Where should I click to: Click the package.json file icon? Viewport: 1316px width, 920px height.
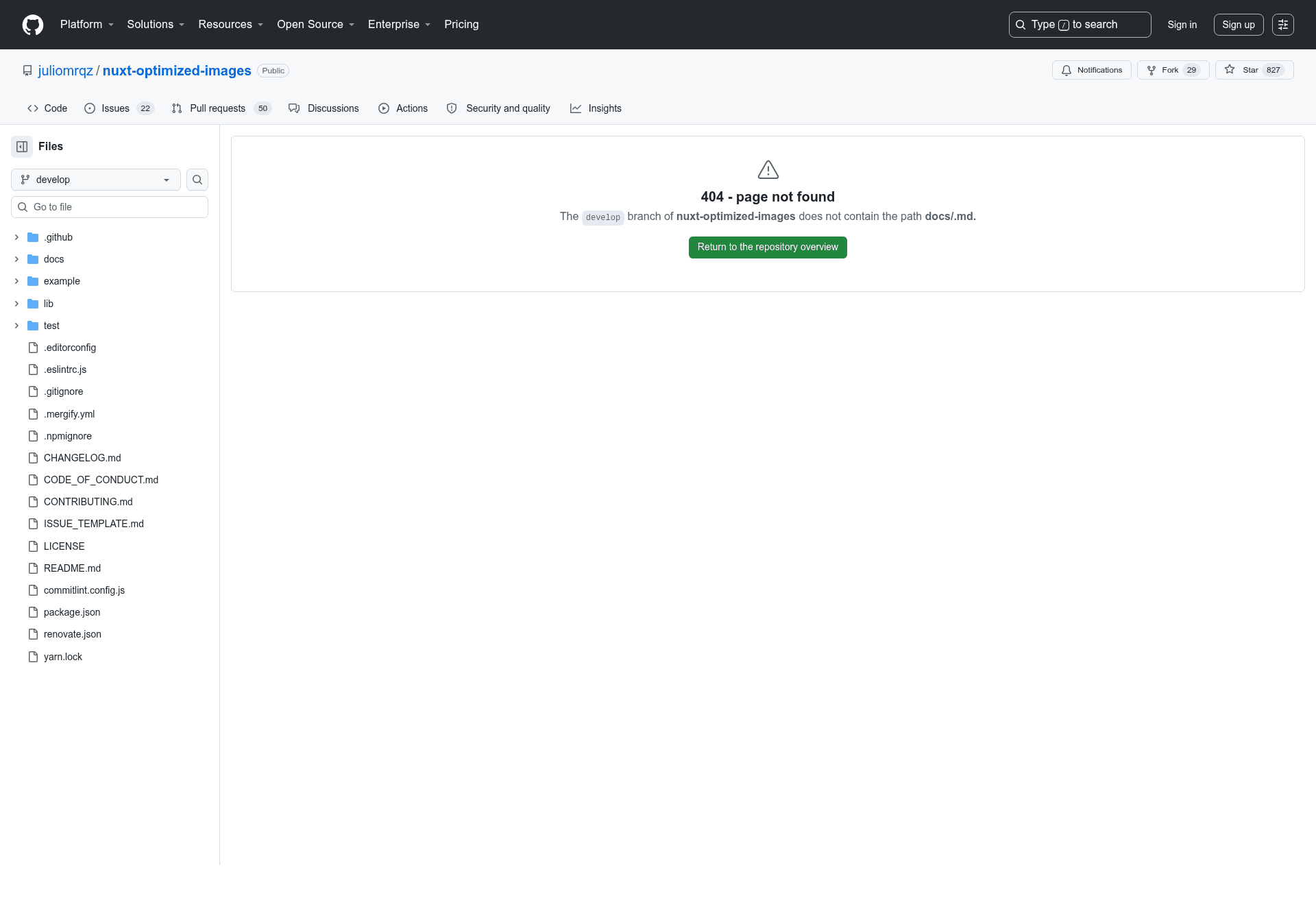[x=33, y=612]
